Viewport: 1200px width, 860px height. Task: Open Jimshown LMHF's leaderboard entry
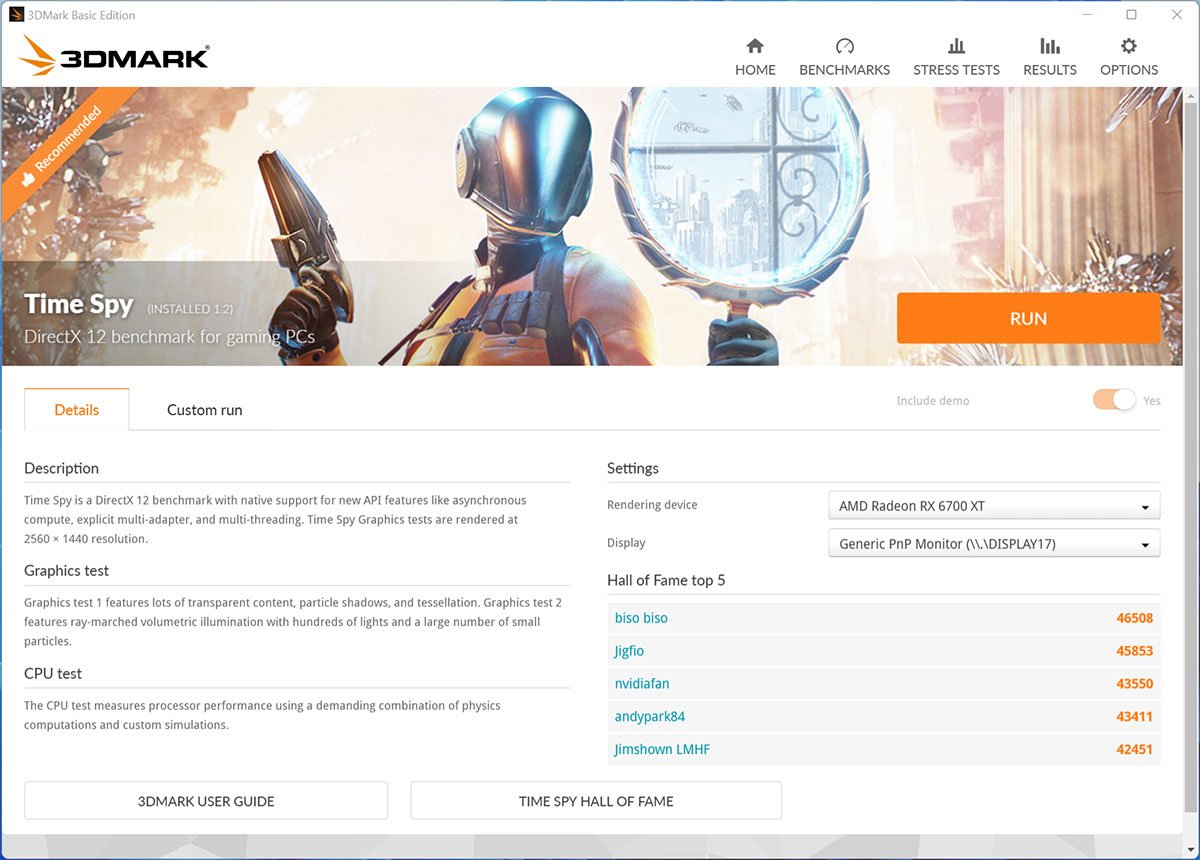click(x=662, y=750)
